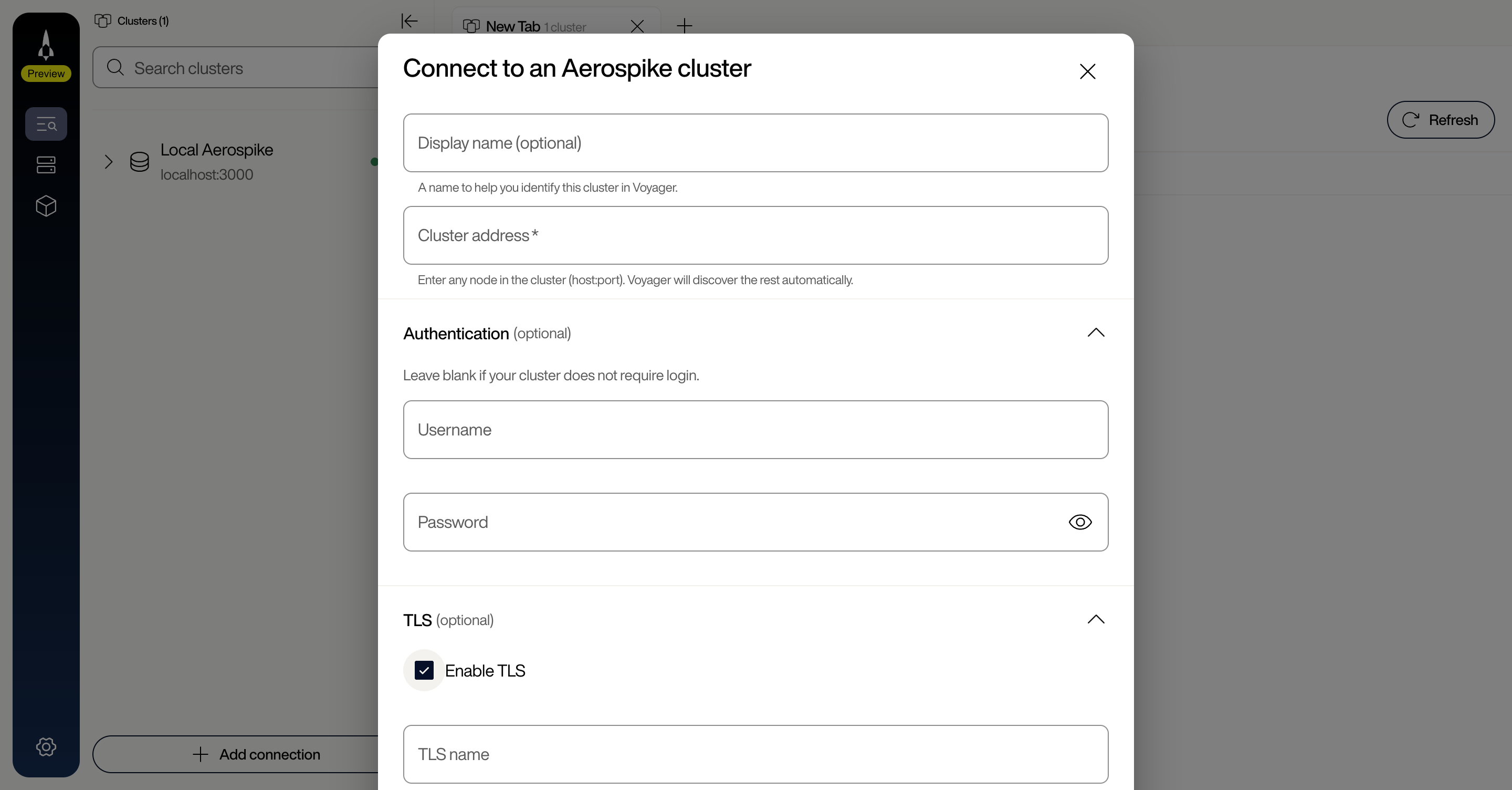Click the Refresh button
Viewport: 1512px width, 790px height.
(1441, 119)
